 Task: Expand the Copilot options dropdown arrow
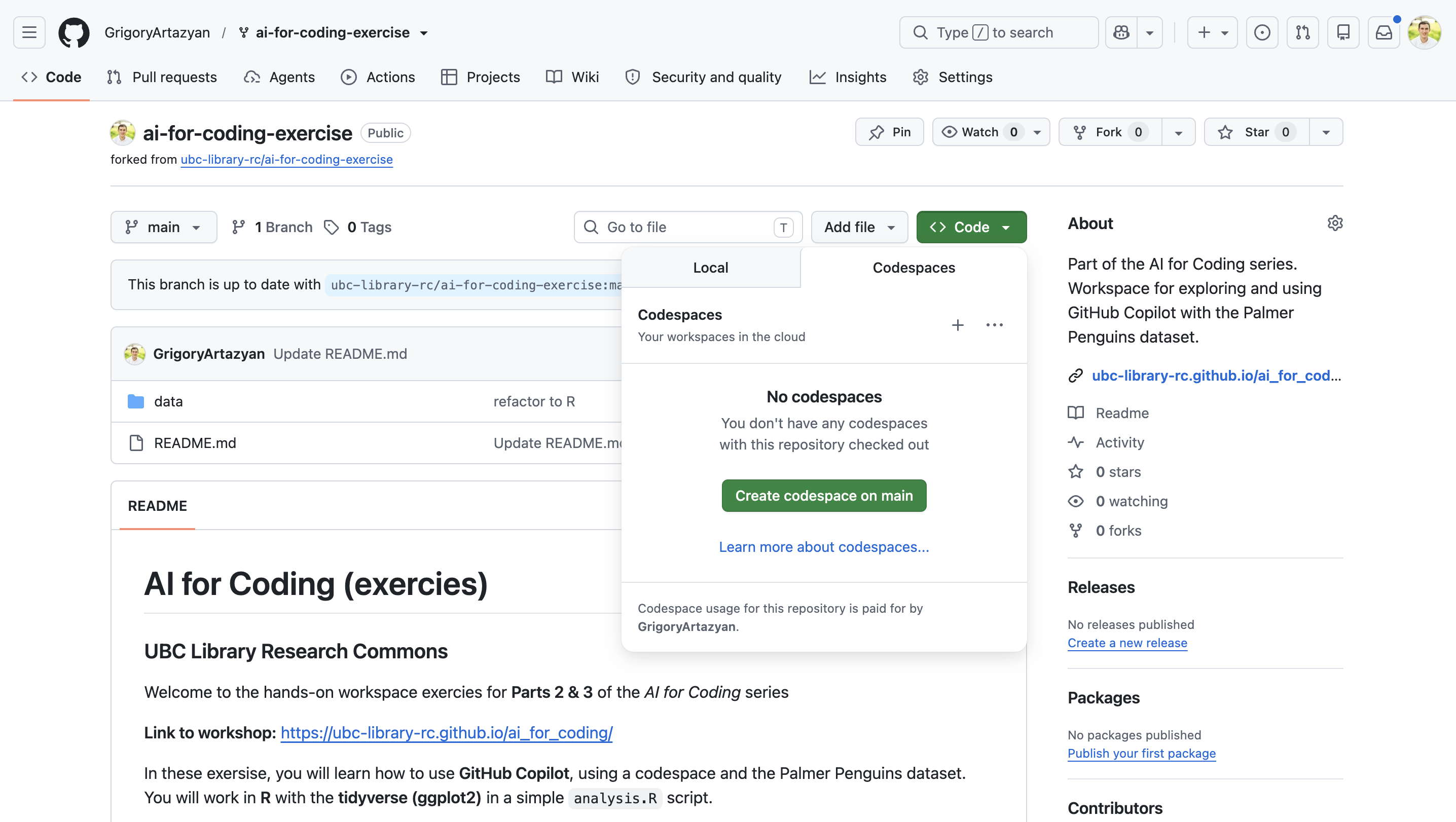pyautogui.click(x=1150, y=32)
